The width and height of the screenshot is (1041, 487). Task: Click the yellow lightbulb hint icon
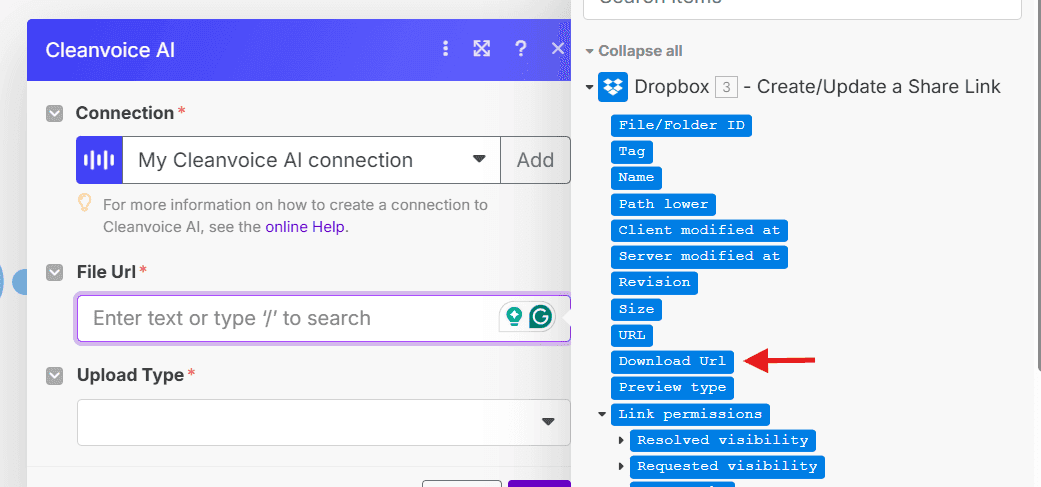click(x=86, y=203)
